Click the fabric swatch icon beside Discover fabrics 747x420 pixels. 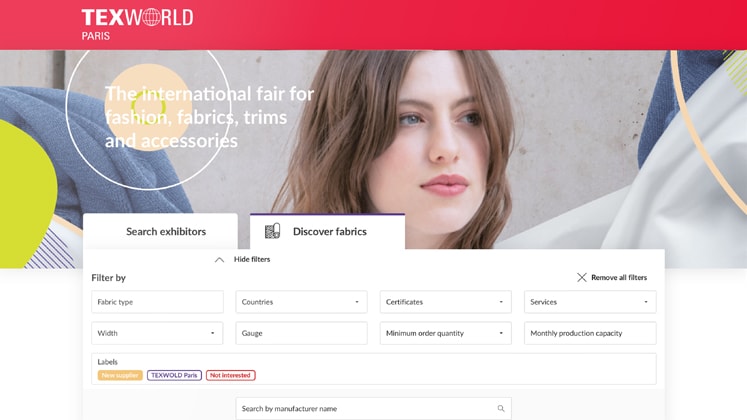272,231
